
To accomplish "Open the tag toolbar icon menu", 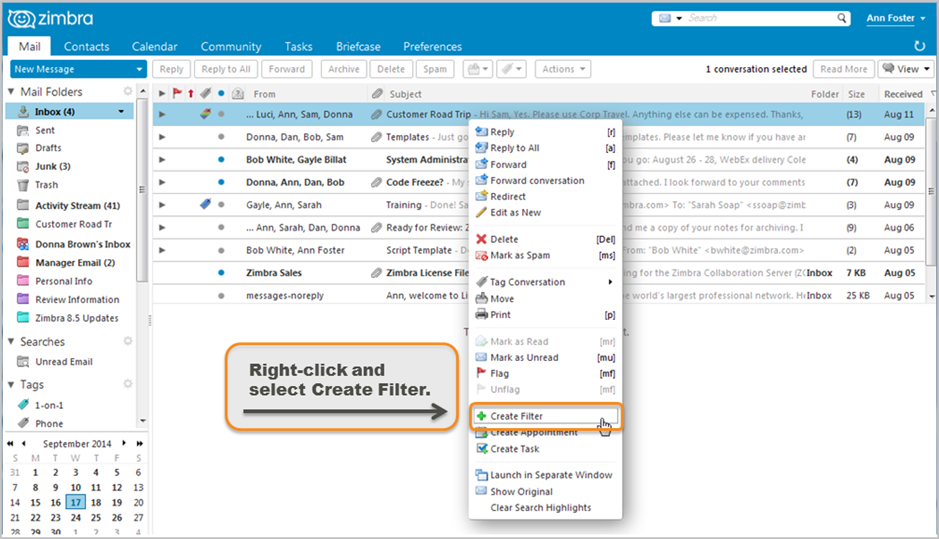I will 511,69.
